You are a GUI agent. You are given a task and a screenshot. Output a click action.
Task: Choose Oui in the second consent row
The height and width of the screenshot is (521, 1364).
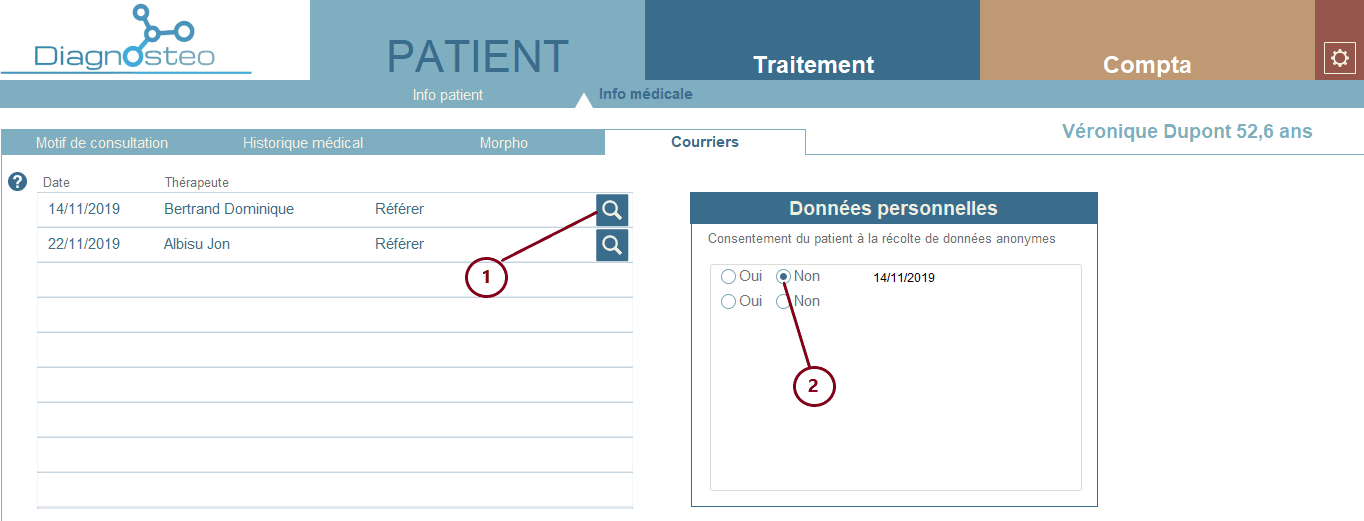[729, 302]
